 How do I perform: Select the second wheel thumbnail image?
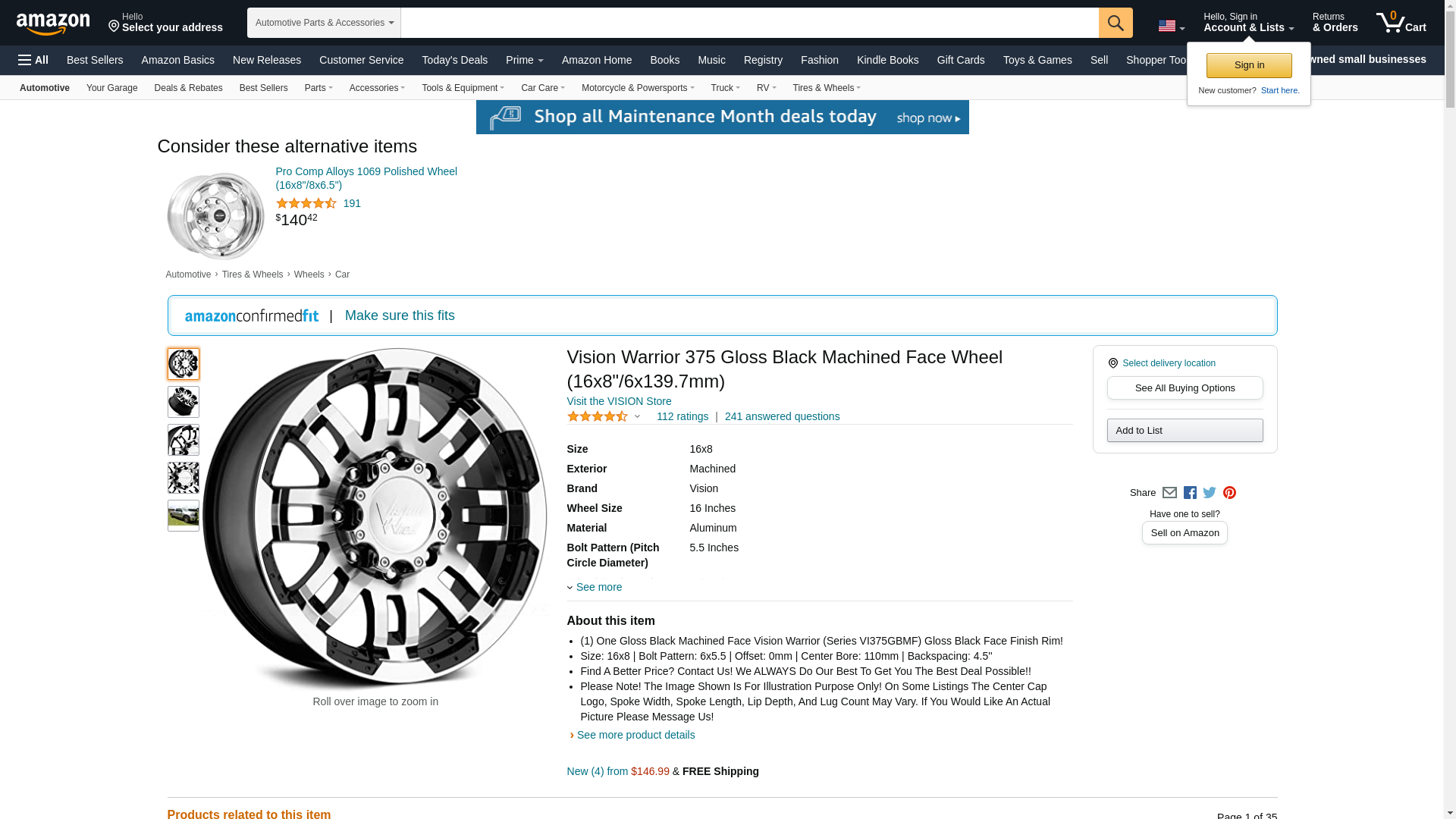pyautogui.click(x=184, y=402)
